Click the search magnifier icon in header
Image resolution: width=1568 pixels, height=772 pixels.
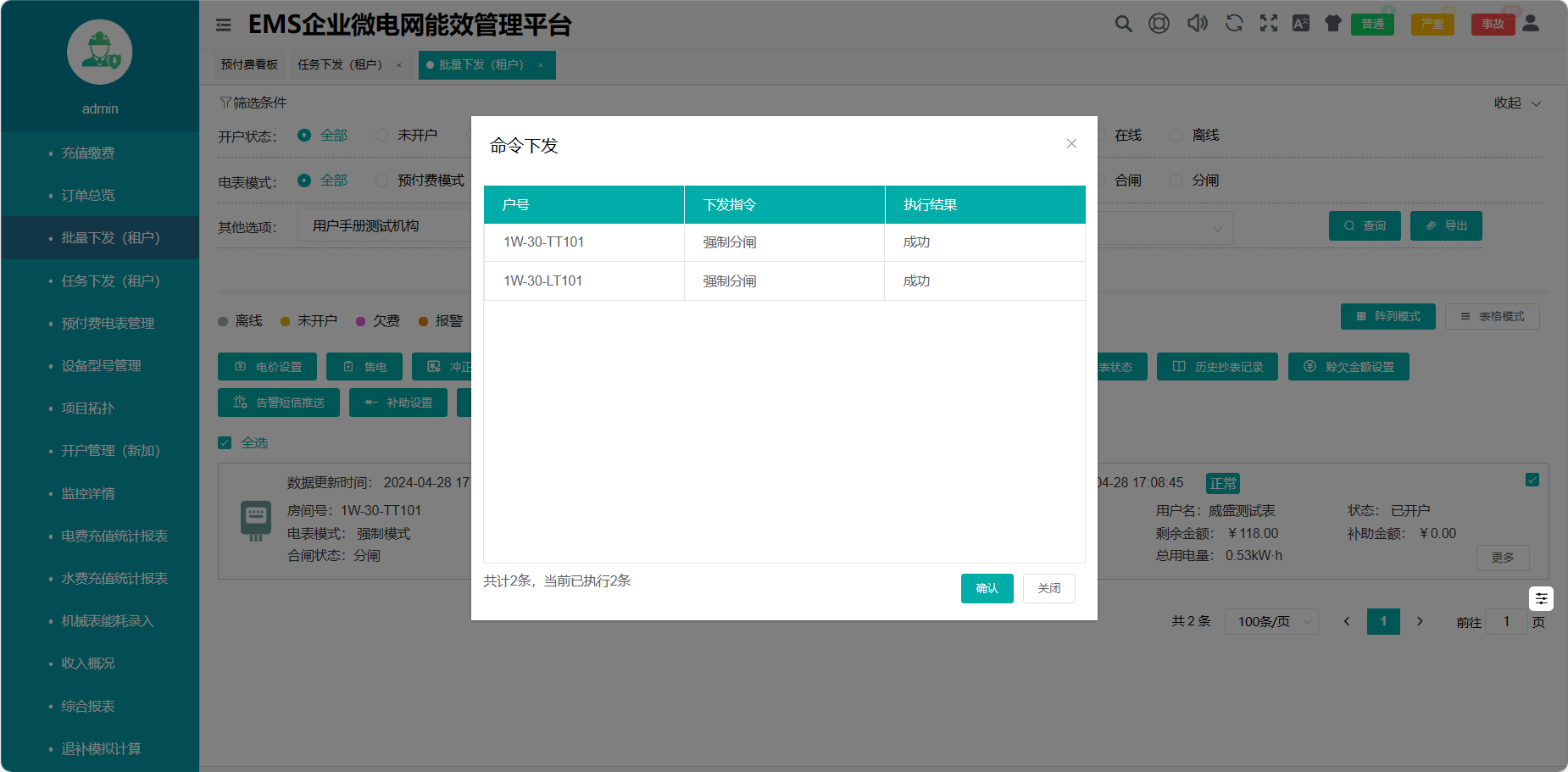[x=1123, y=24]
